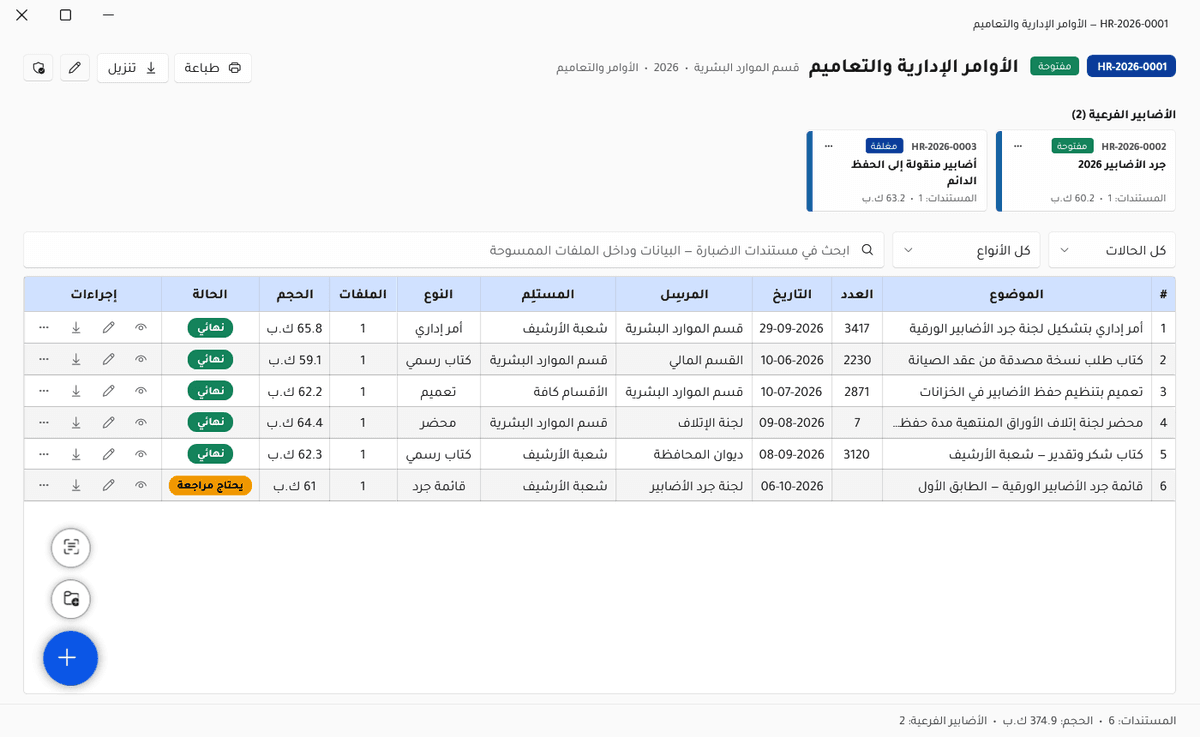Viewport: 1200px width, 737px height.
Task: Click the HR-2026-0002 code on subfolder card
Action: point(1133,146)
